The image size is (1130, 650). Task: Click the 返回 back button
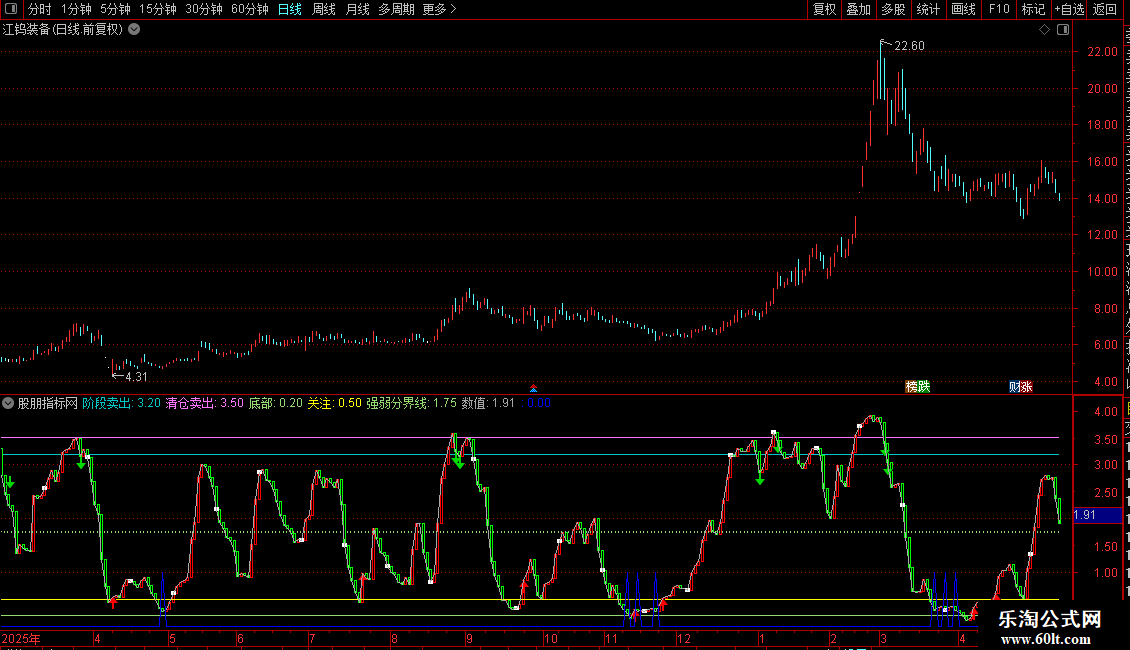1105,9
